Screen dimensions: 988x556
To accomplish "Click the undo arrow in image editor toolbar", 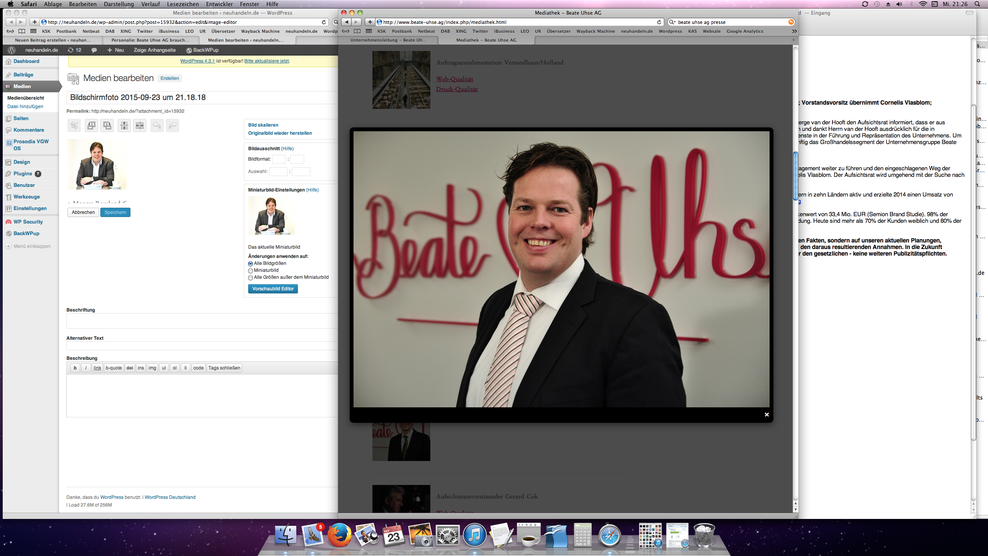I will (156, 125).
